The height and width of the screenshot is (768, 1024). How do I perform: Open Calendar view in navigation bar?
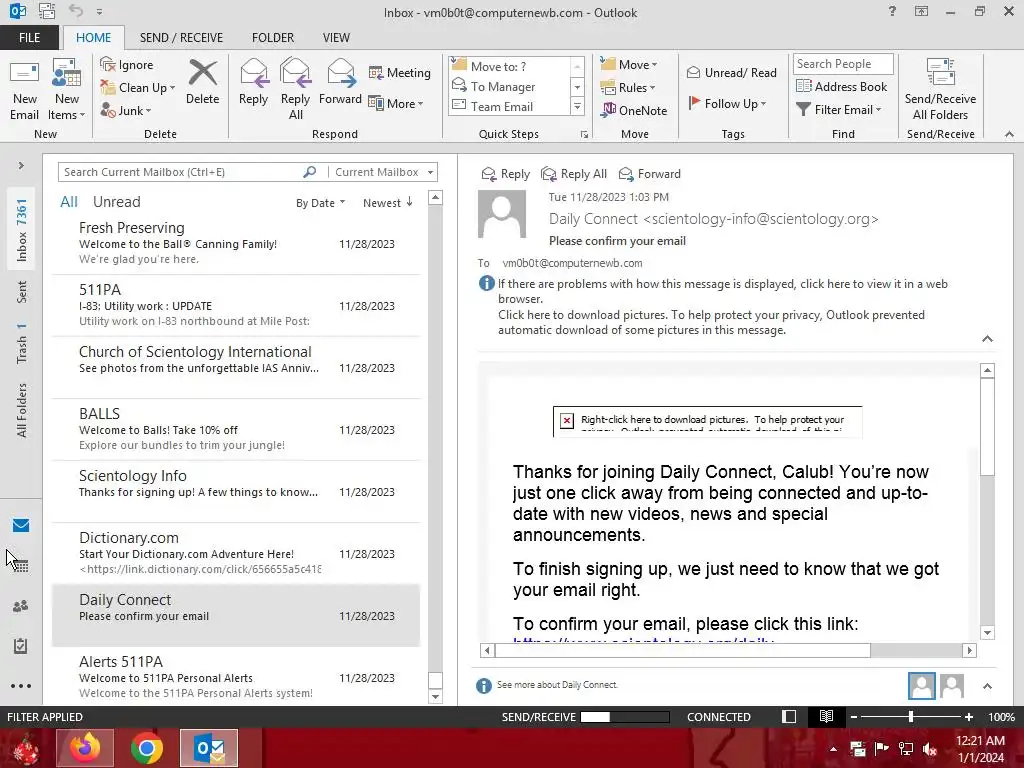point(21,566)
